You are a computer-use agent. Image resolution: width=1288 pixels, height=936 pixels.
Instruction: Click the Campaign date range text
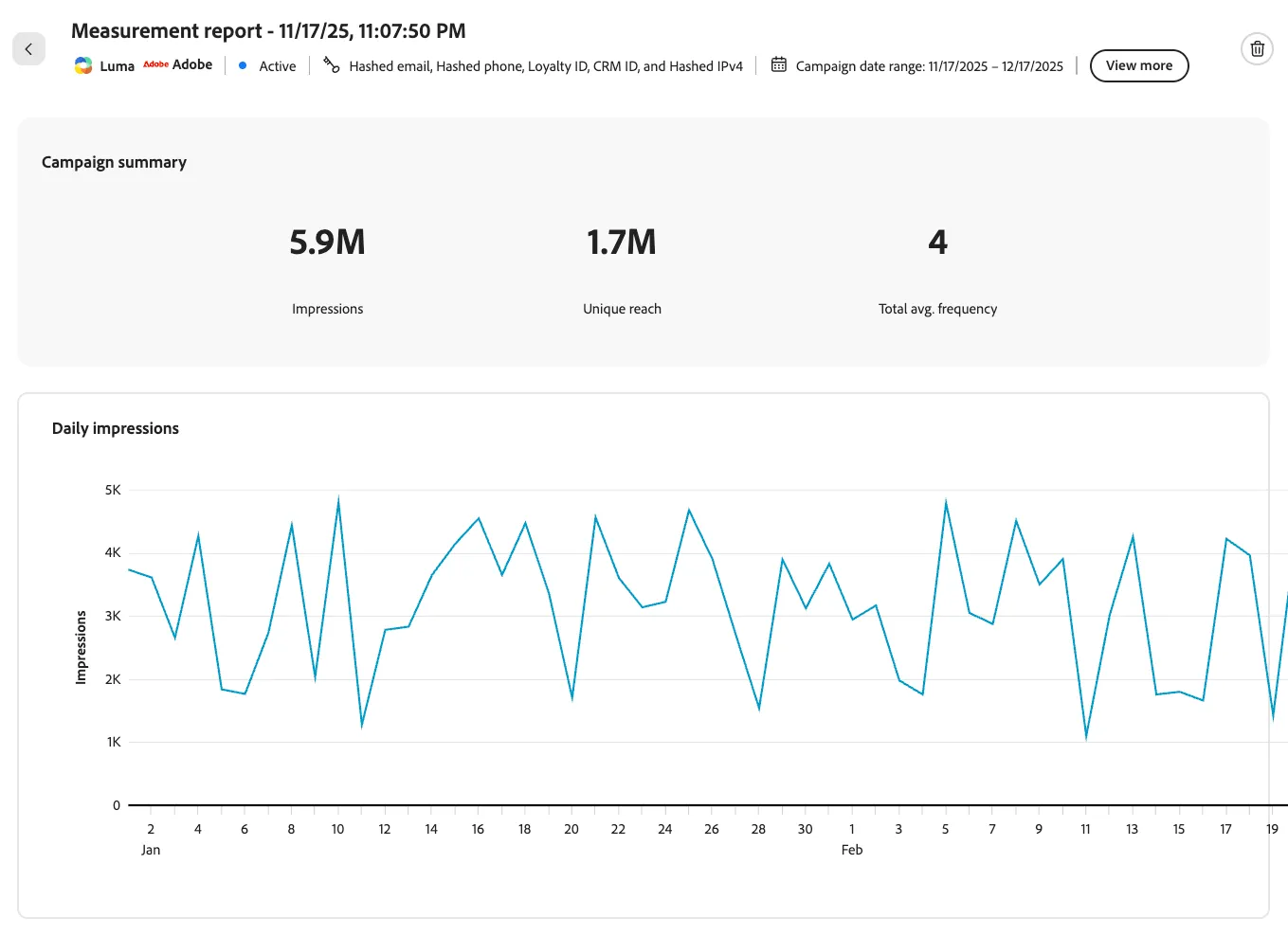[930, 66]
